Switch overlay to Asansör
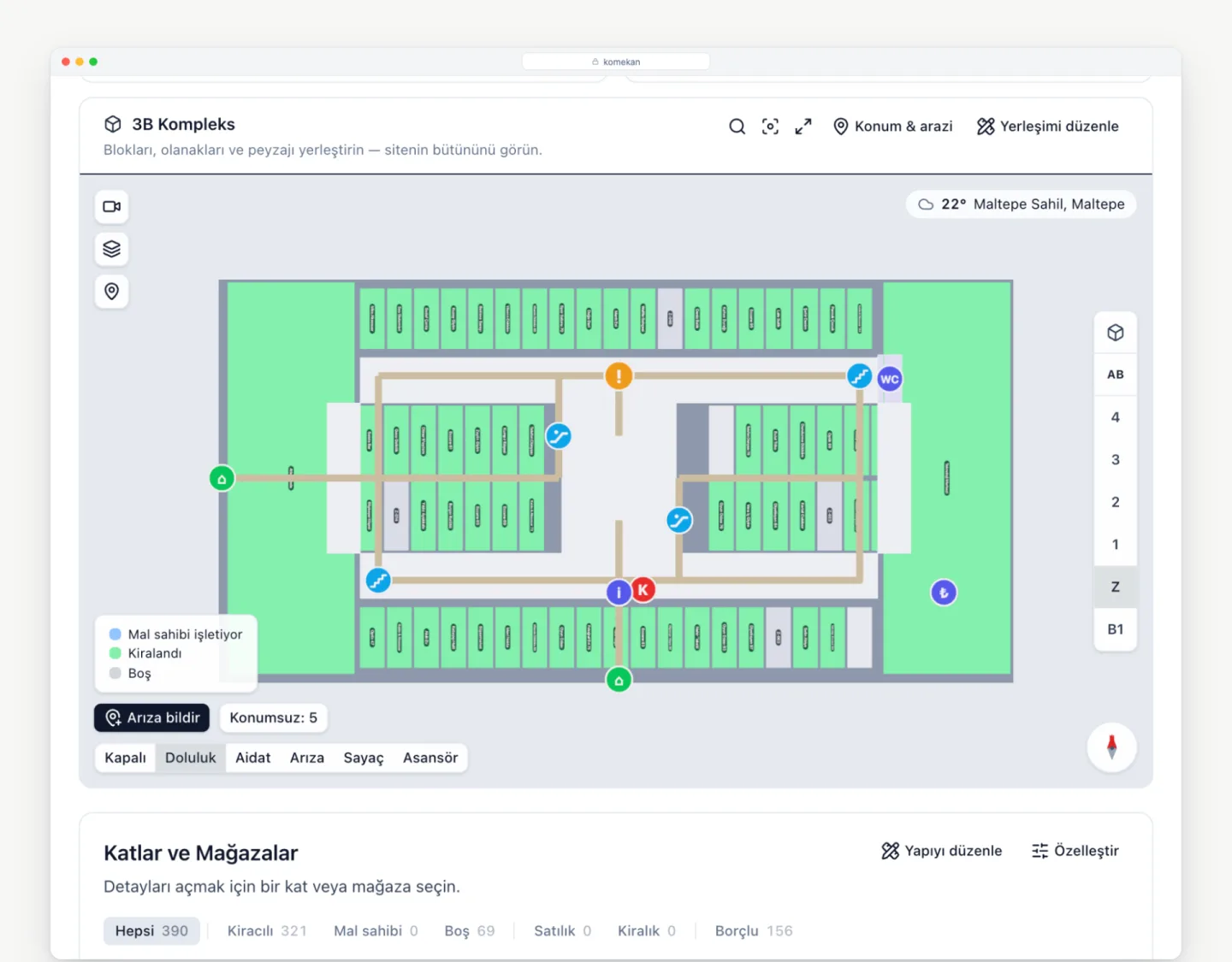This screenshot has width=1232, height=962. pos(430,758)
